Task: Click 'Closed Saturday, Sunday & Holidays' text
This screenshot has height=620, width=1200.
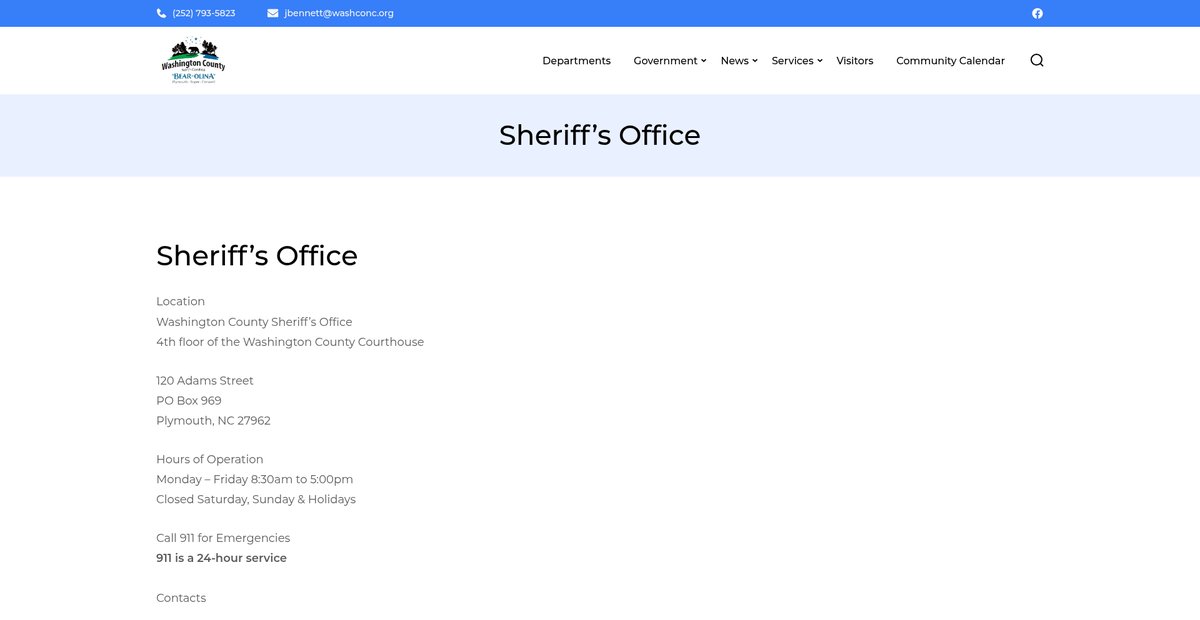Action: tap(256, 500)
